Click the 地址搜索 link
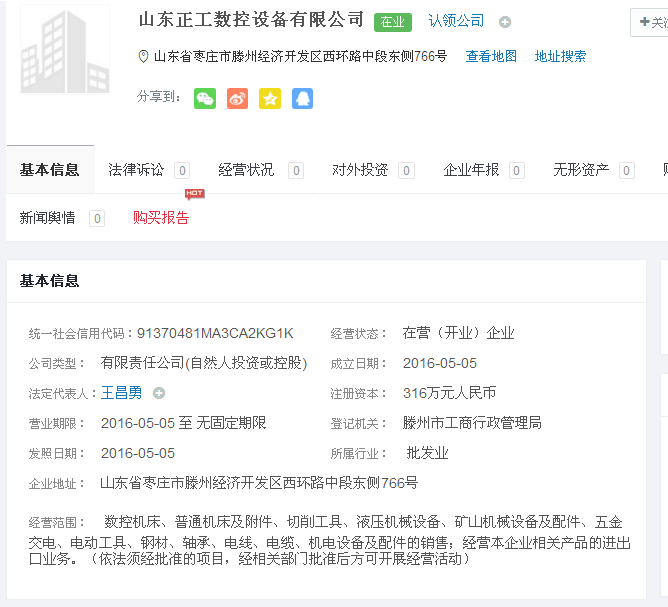668x607 pixels. point(560,57)
